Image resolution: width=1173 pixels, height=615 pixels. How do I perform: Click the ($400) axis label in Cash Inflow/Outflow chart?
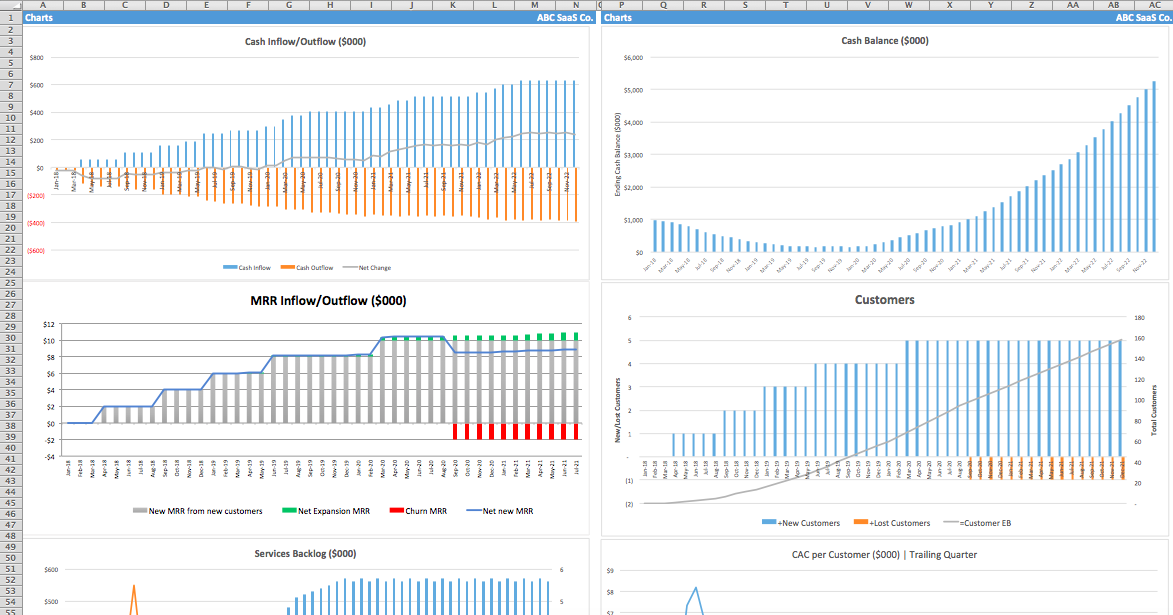(36, 223)
